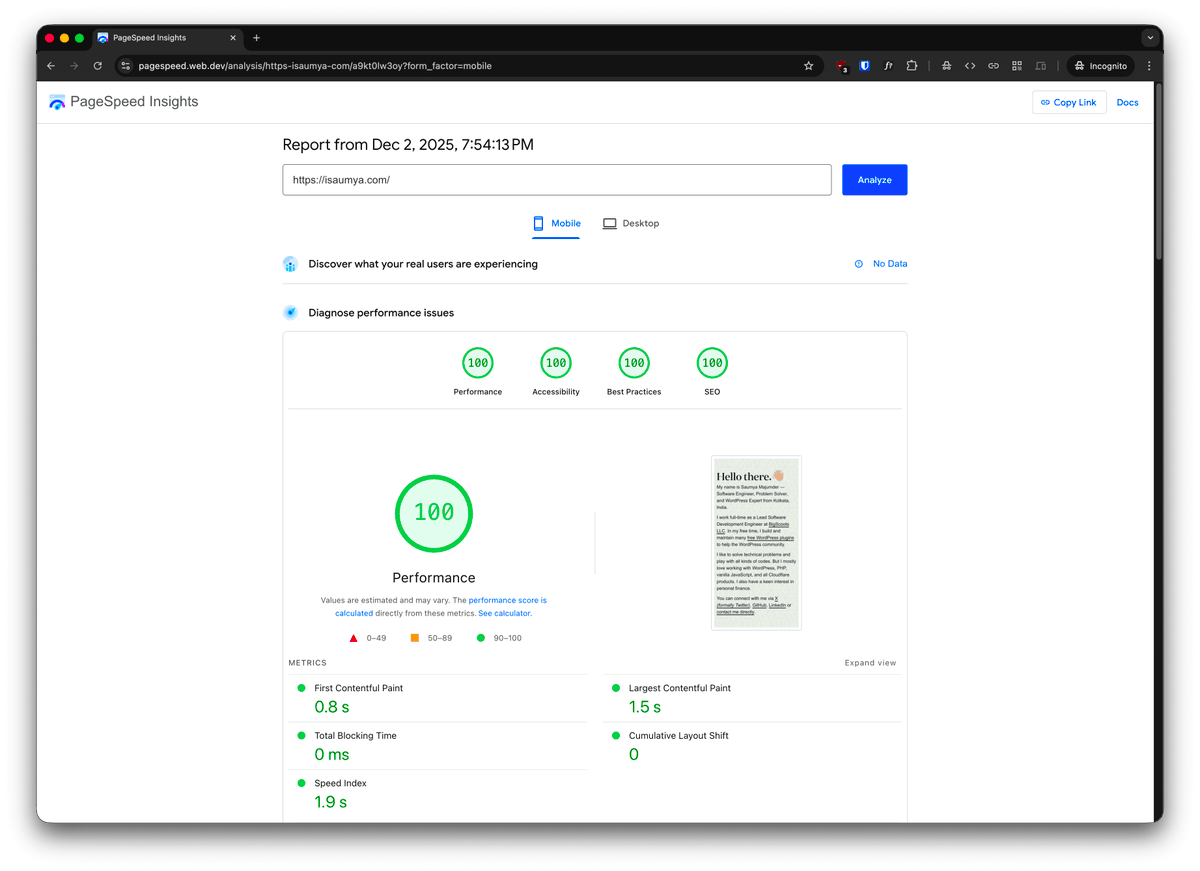Open a new tab with plus icon
The image size is (1200, 871).
pos(256,38)
